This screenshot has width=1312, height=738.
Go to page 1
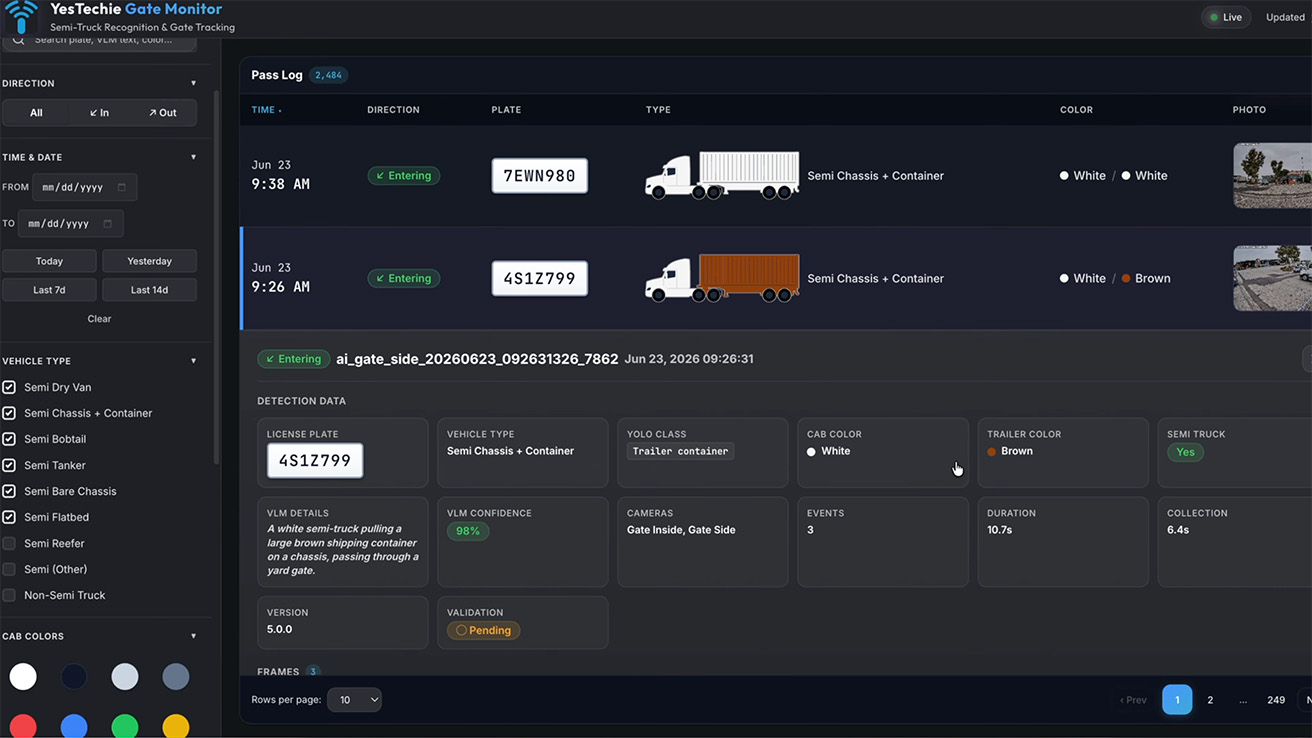pyautogui.click(x=1177, y=700)
